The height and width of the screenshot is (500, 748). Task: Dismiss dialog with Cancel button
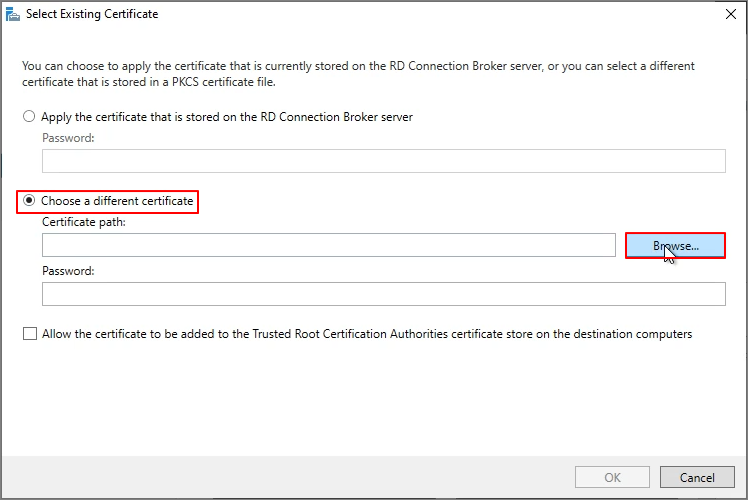(x=697, y=477)
